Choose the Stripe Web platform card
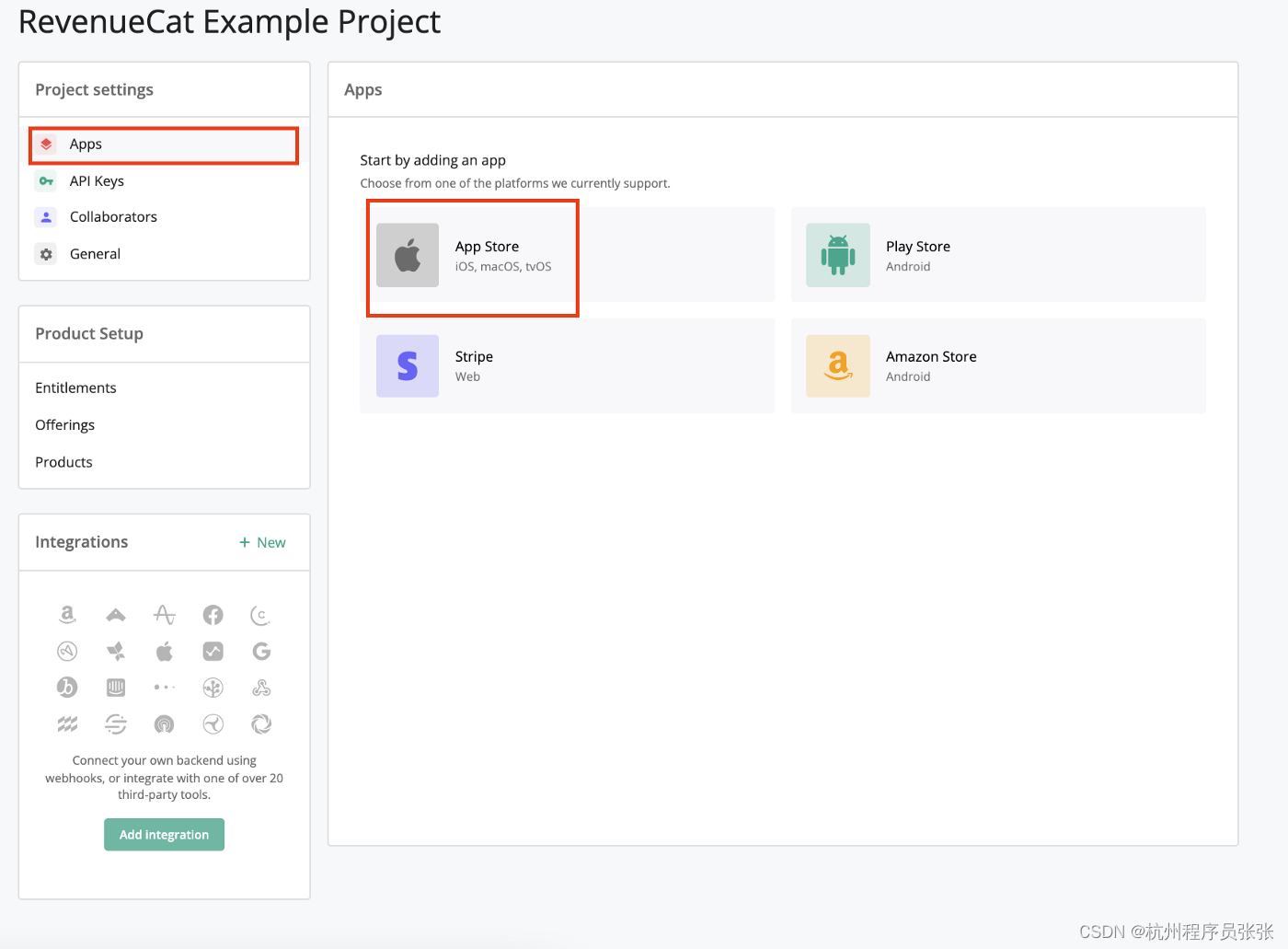 pyautogui.click(x=568, y=366)
